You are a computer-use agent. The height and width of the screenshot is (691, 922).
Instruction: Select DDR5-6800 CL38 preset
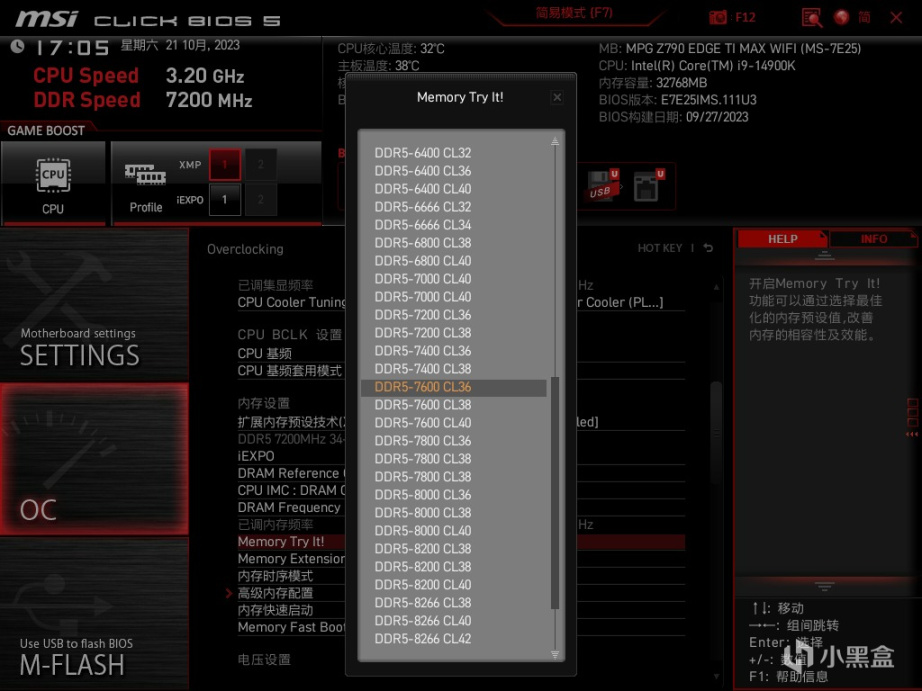(423, 243)
